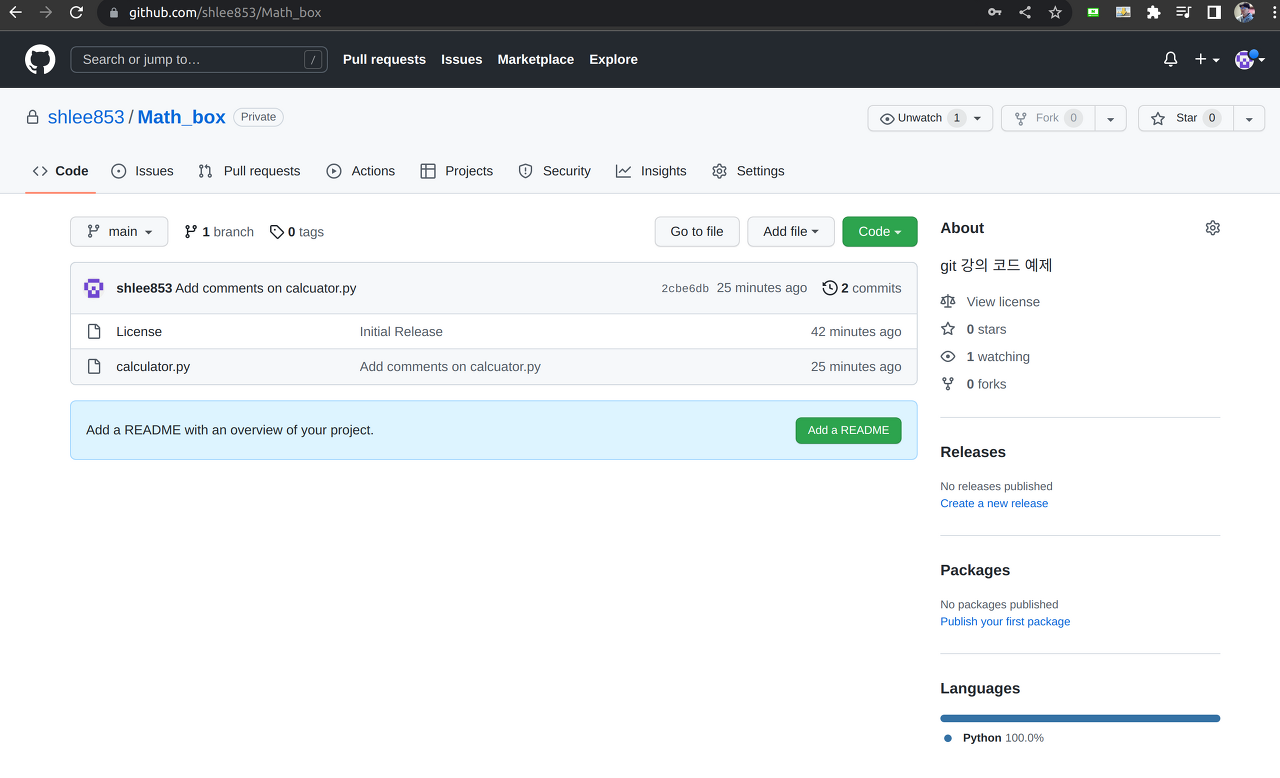Open the Code tab
Screen dimensions: 1280x778
coord(60,171)
